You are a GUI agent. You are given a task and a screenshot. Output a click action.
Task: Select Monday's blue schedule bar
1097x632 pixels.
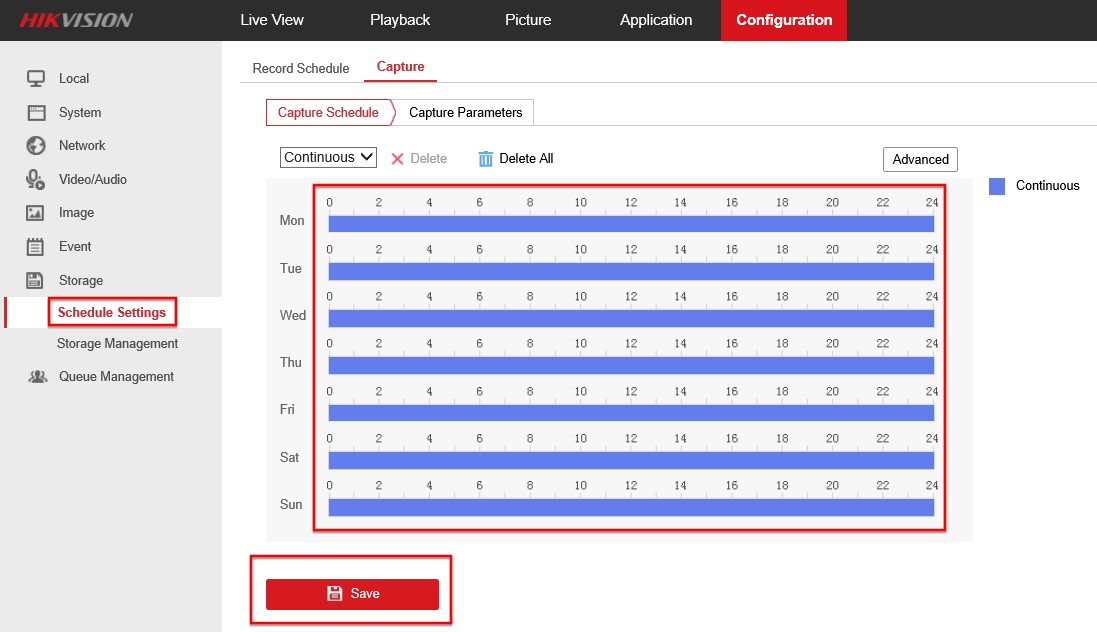pyautogui.click(x=630, y=224)
